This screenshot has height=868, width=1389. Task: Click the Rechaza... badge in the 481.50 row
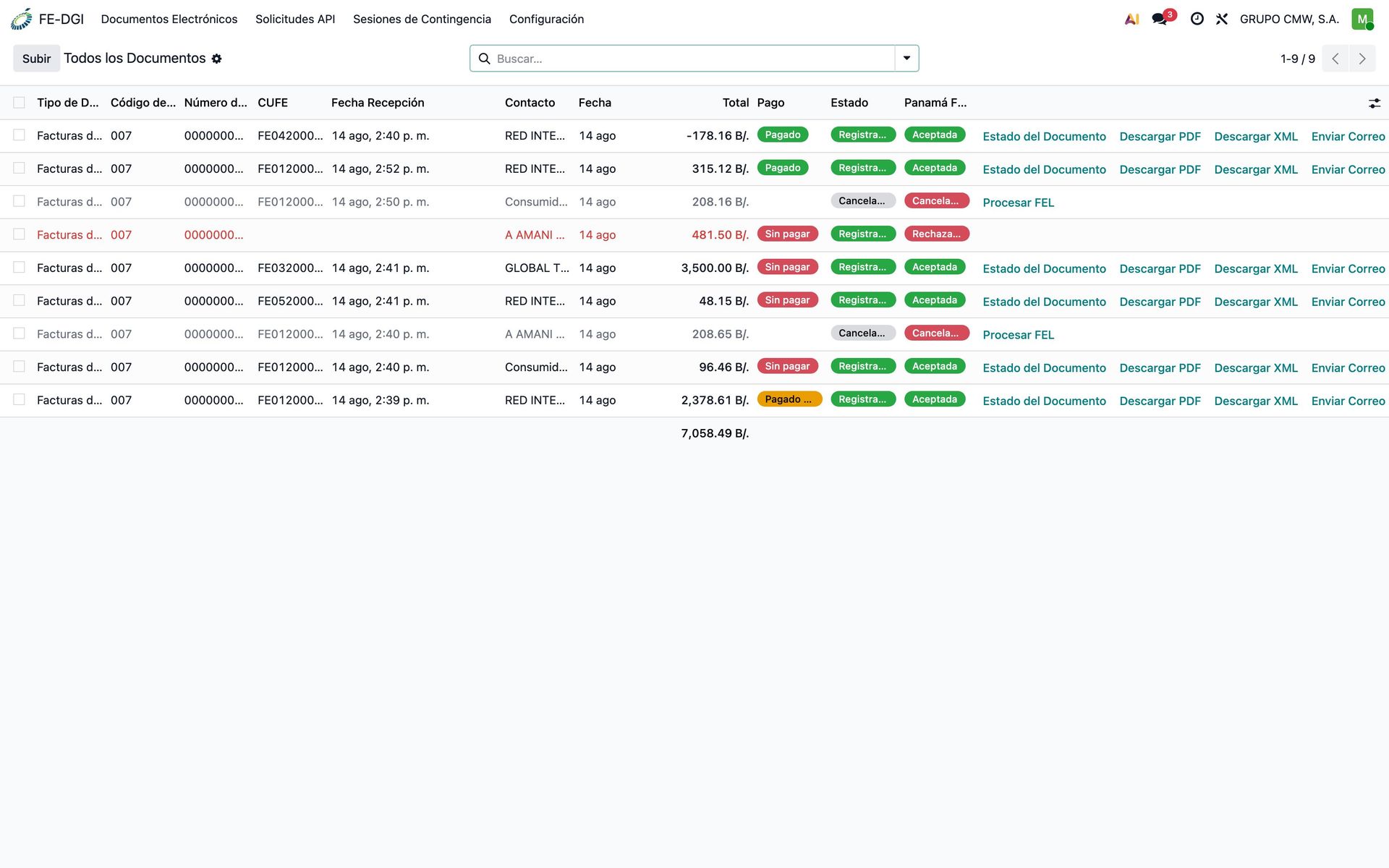point(936,234)
